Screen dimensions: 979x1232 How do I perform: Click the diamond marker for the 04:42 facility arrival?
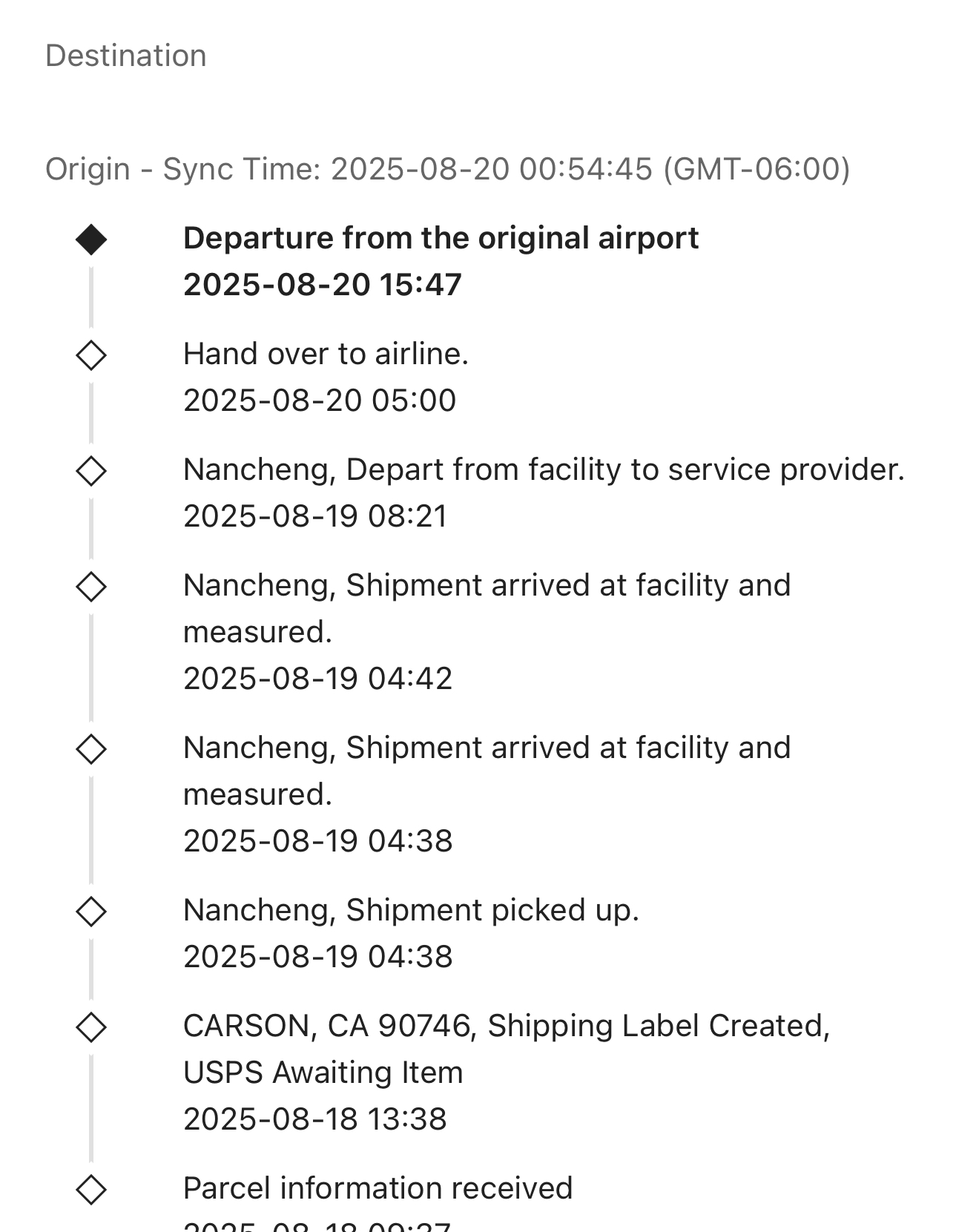coord(91,587)
